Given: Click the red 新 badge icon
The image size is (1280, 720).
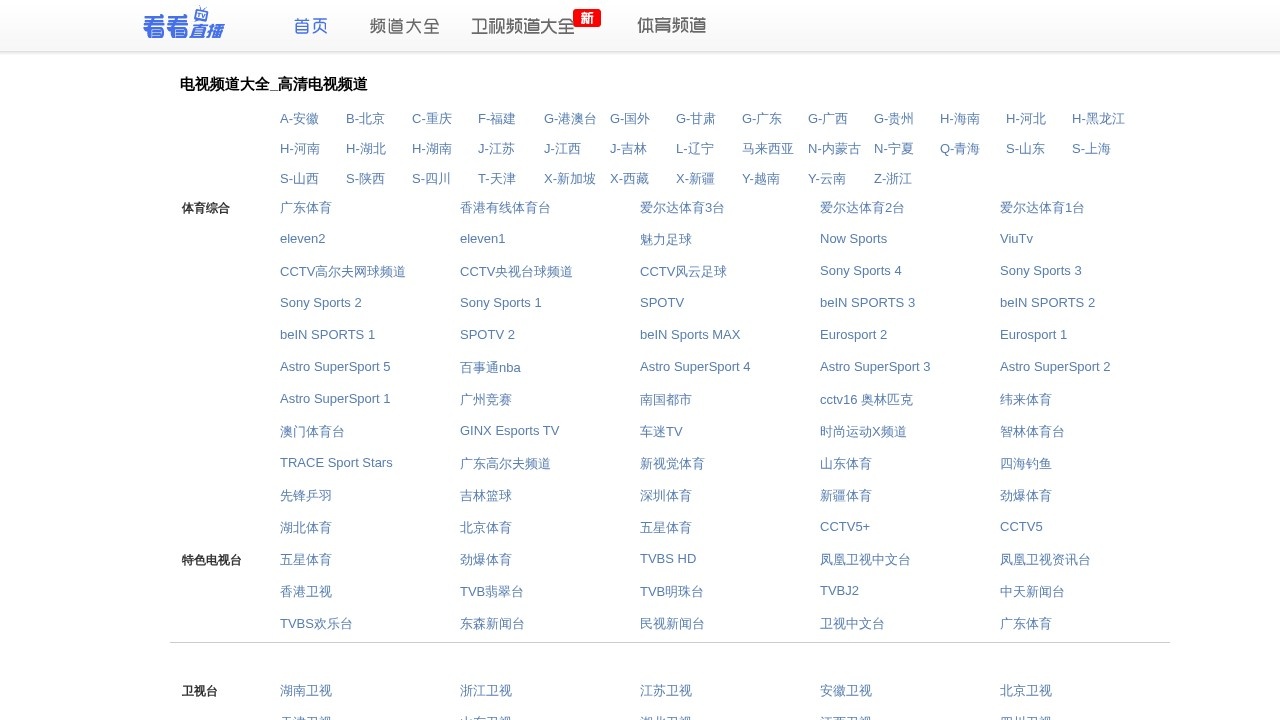Looking at the screenshot, I should pos(587,18).
